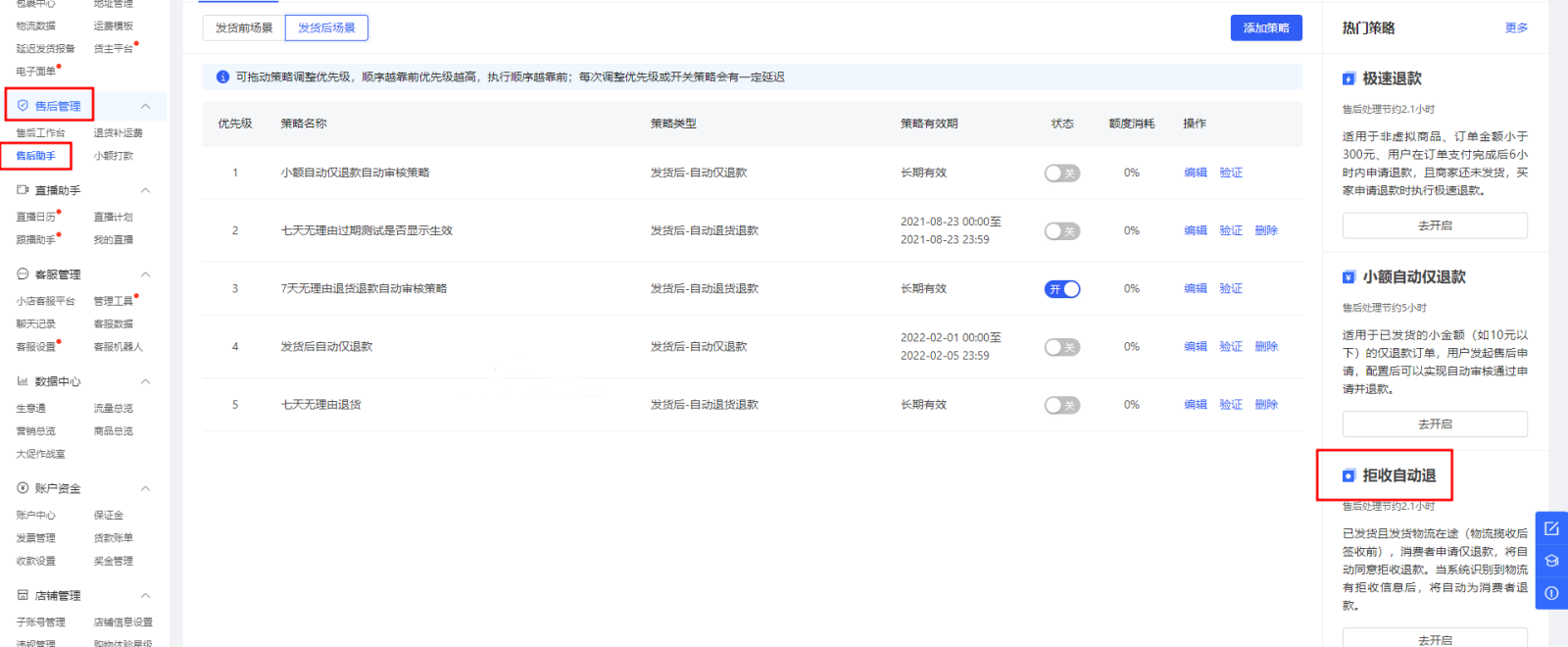Click the 小额自动仅退款 strategy icon
Viewport: 1568px width, 647px height.
click(1348, 277)
